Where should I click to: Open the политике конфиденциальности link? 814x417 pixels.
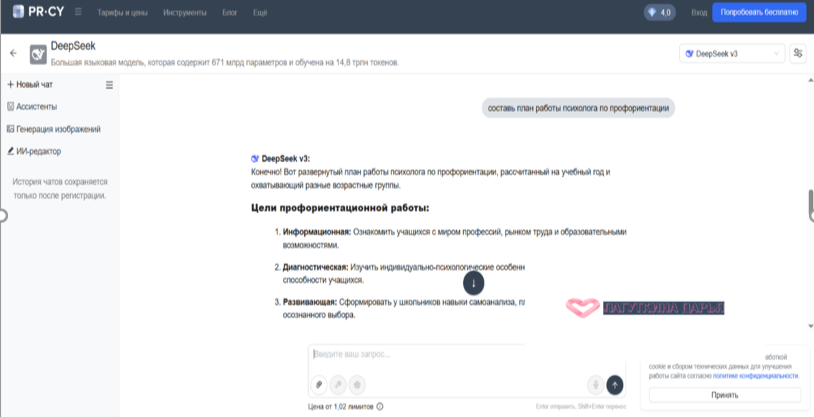[755, 376]
